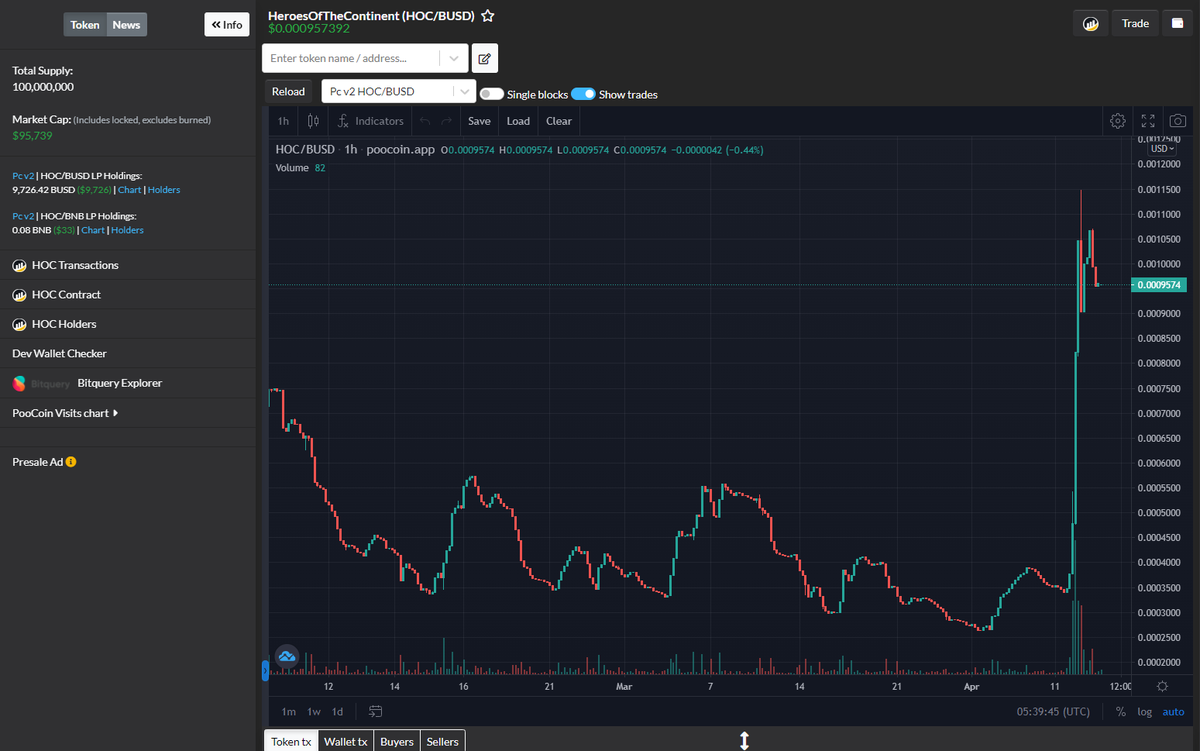
Task: Click the blue handle at chart's left edge
Action: point(265,670)
